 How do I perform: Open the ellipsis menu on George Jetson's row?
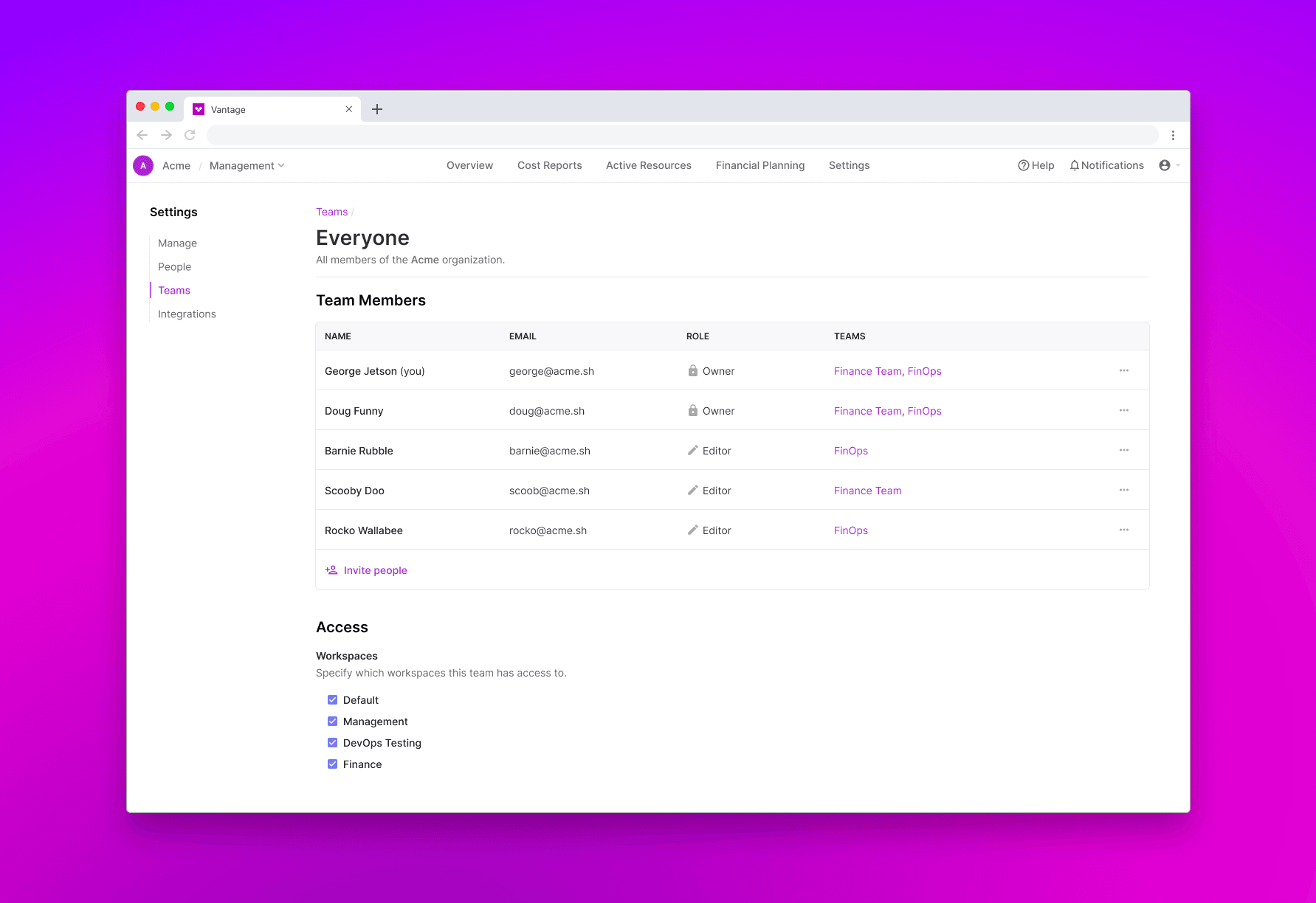1124,370
